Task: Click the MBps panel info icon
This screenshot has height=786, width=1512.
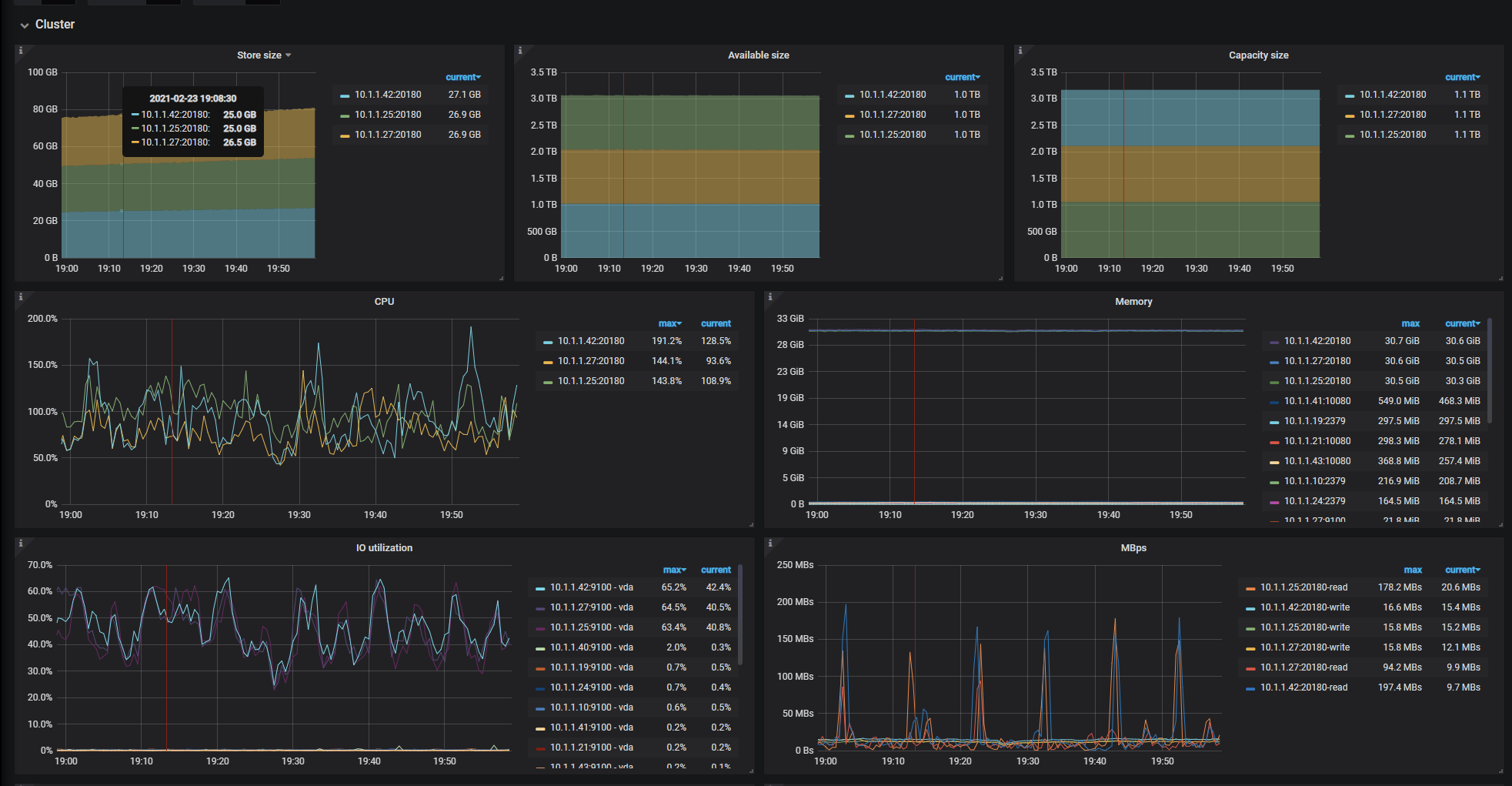Action: [x=770, y=544]
